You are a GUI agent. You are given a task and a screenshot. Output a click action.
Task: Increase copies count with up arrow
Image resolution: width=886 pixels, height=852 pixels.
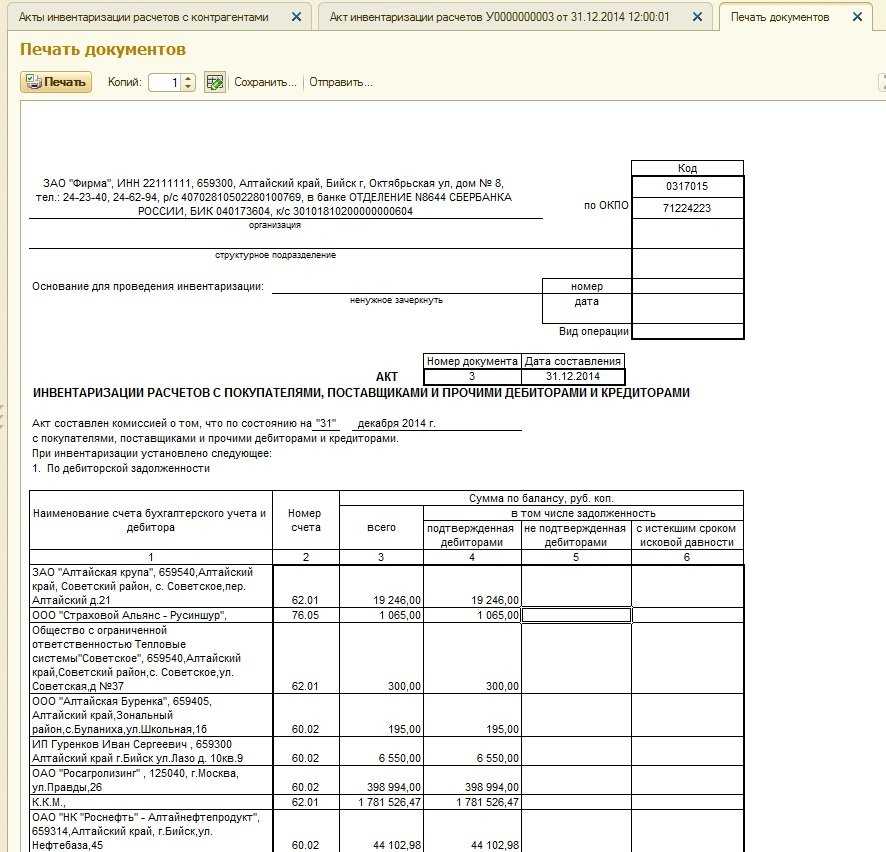(x=189, y=78)
